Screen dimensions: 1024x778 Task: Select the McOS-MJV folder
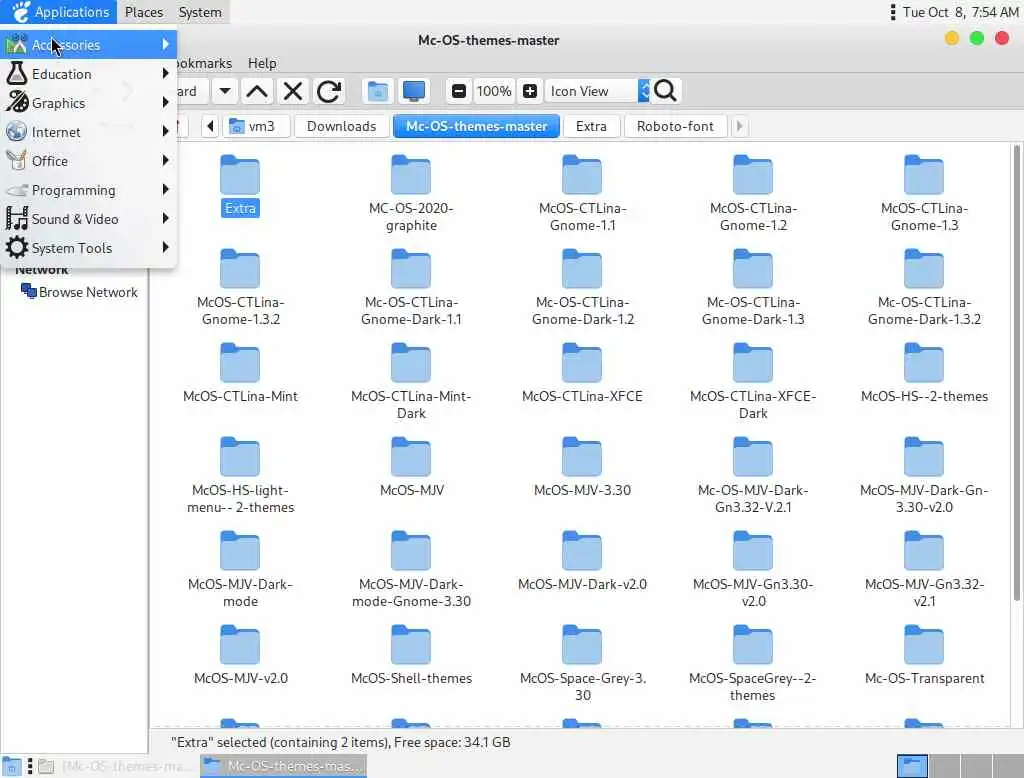click(411, 457)
